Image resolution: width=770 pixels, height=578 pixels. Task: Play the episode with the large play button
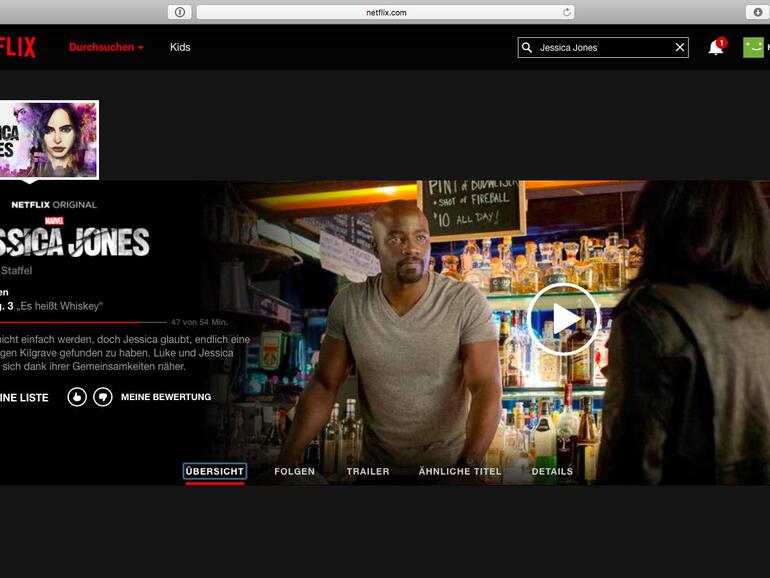[x=563, y=319]
